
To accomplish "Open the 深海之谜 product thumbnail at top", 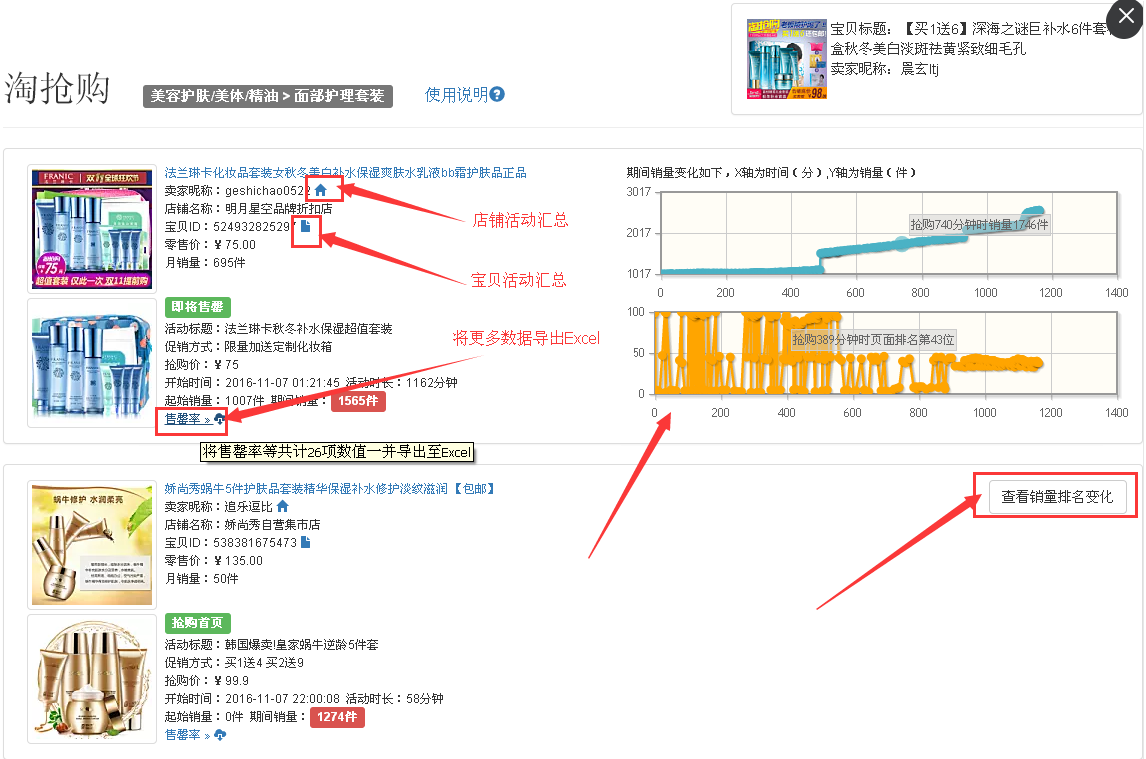I will tap(786, 58).
